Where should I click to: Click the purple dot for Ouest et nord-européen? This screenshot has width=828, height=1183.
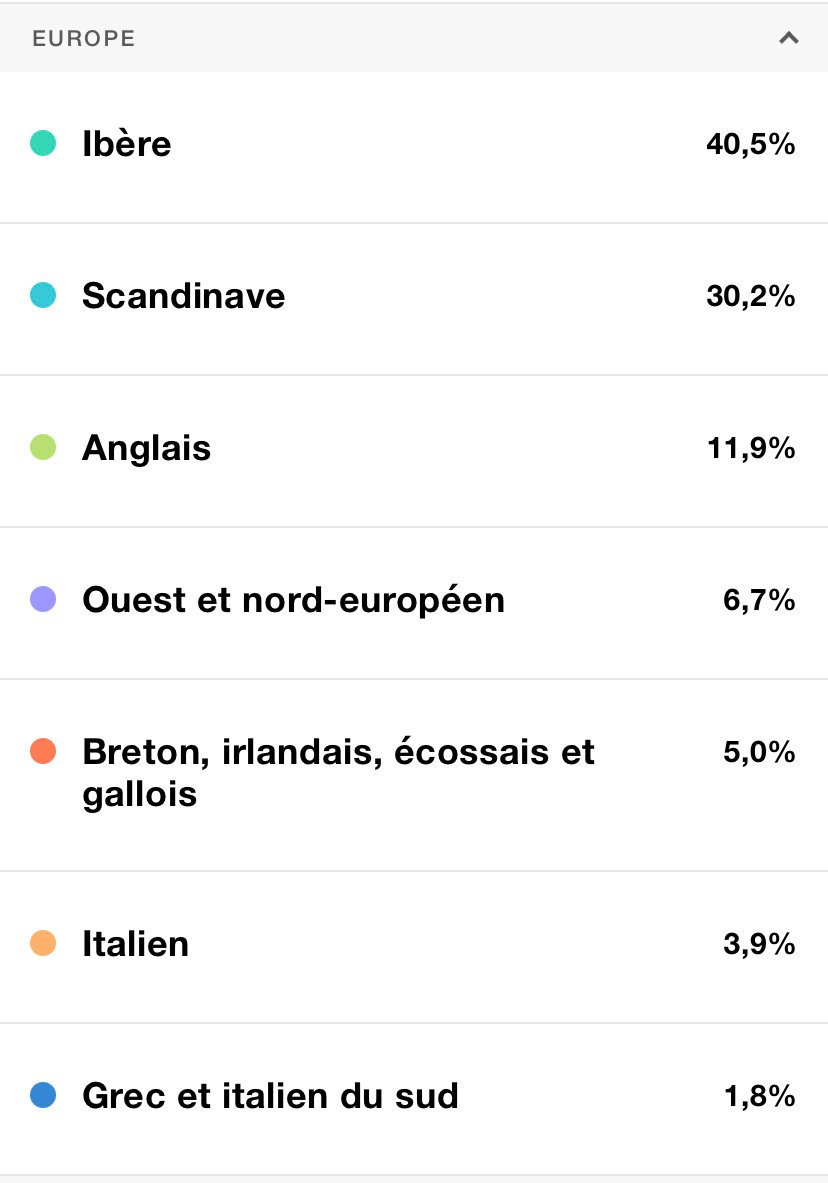[x=43, y=600]
